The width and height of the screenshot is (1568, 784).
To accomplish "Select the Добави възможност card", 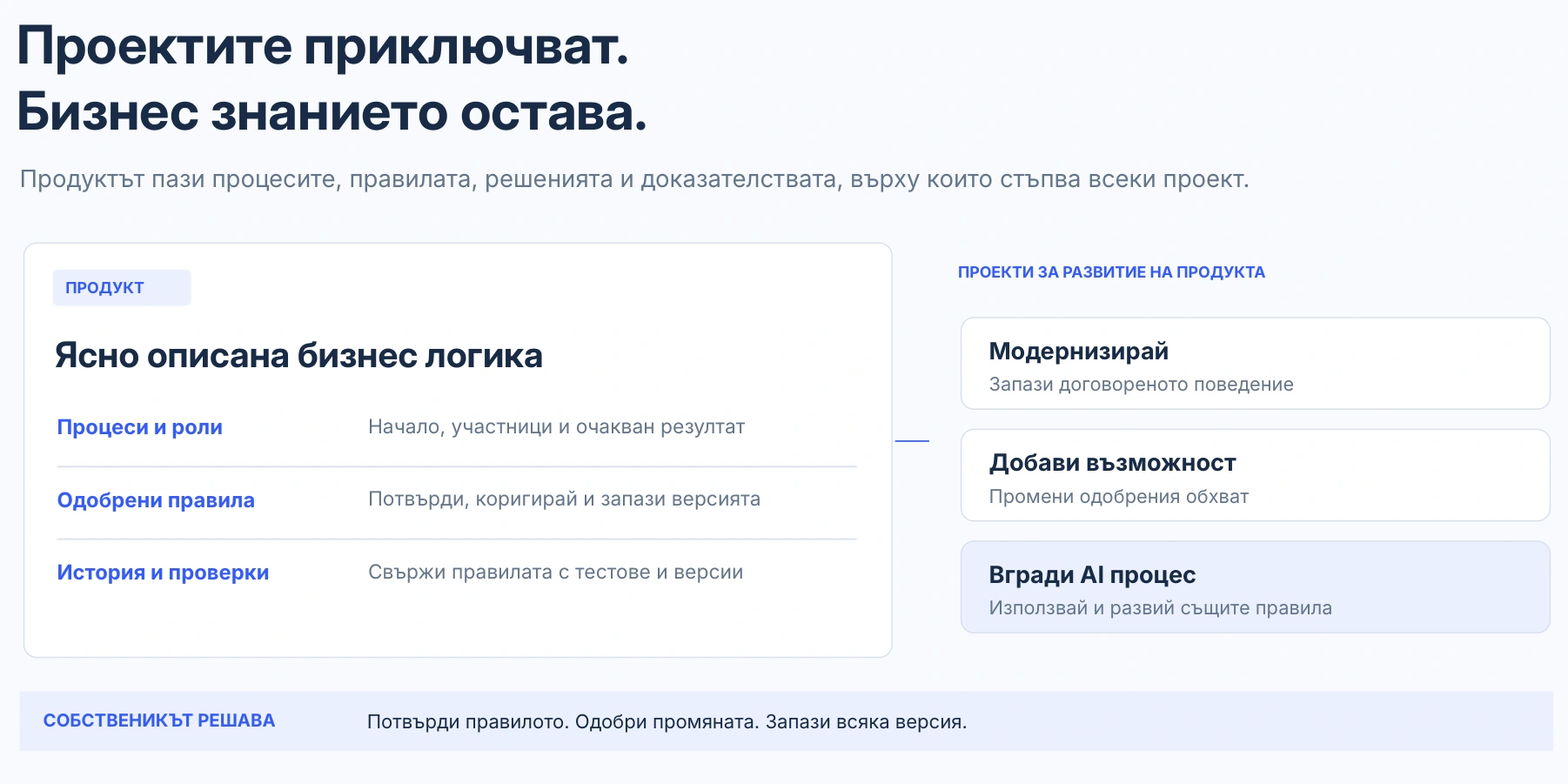I will coord(1255,475).
